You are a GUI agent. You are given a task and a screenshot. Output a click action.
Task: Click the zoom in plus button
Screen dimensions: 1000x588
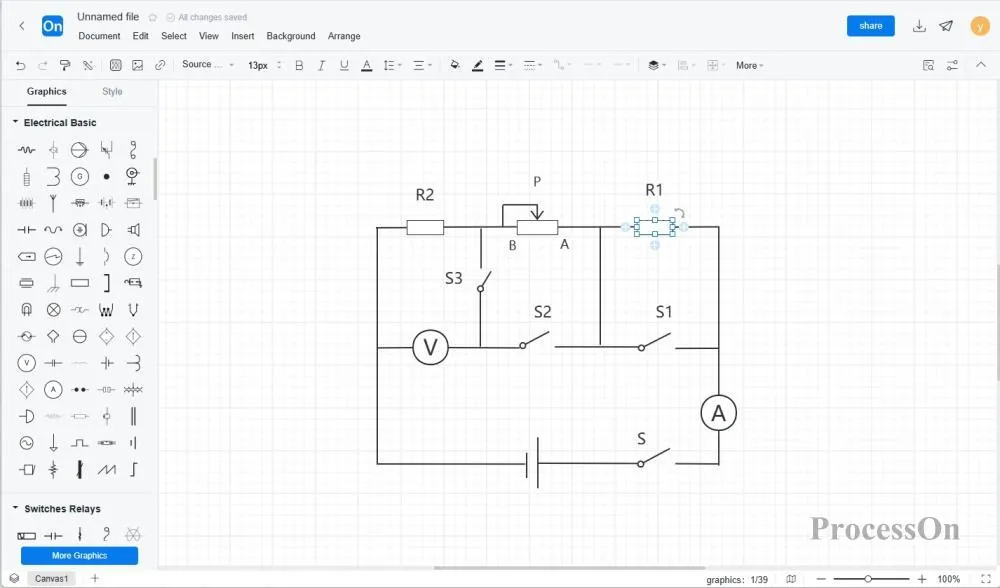point(922,579)
